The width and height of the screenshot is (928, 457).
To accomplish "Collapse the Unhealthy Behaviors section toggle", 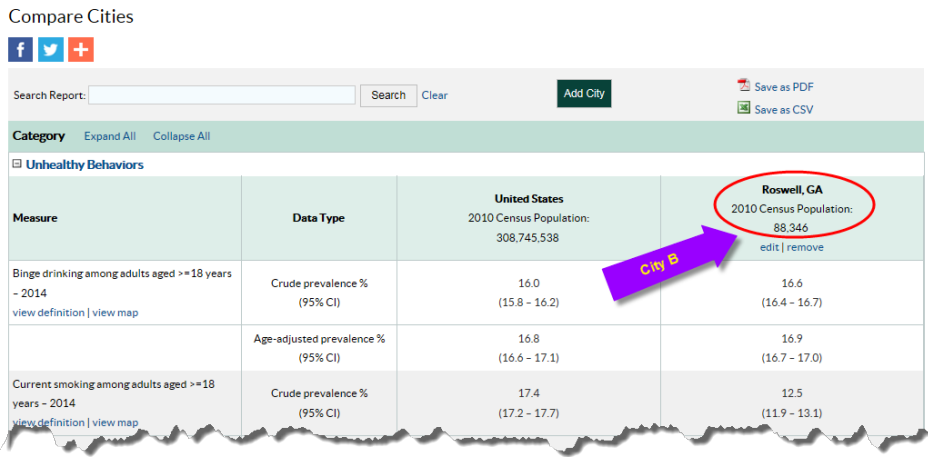I will [x=17, y=165].
